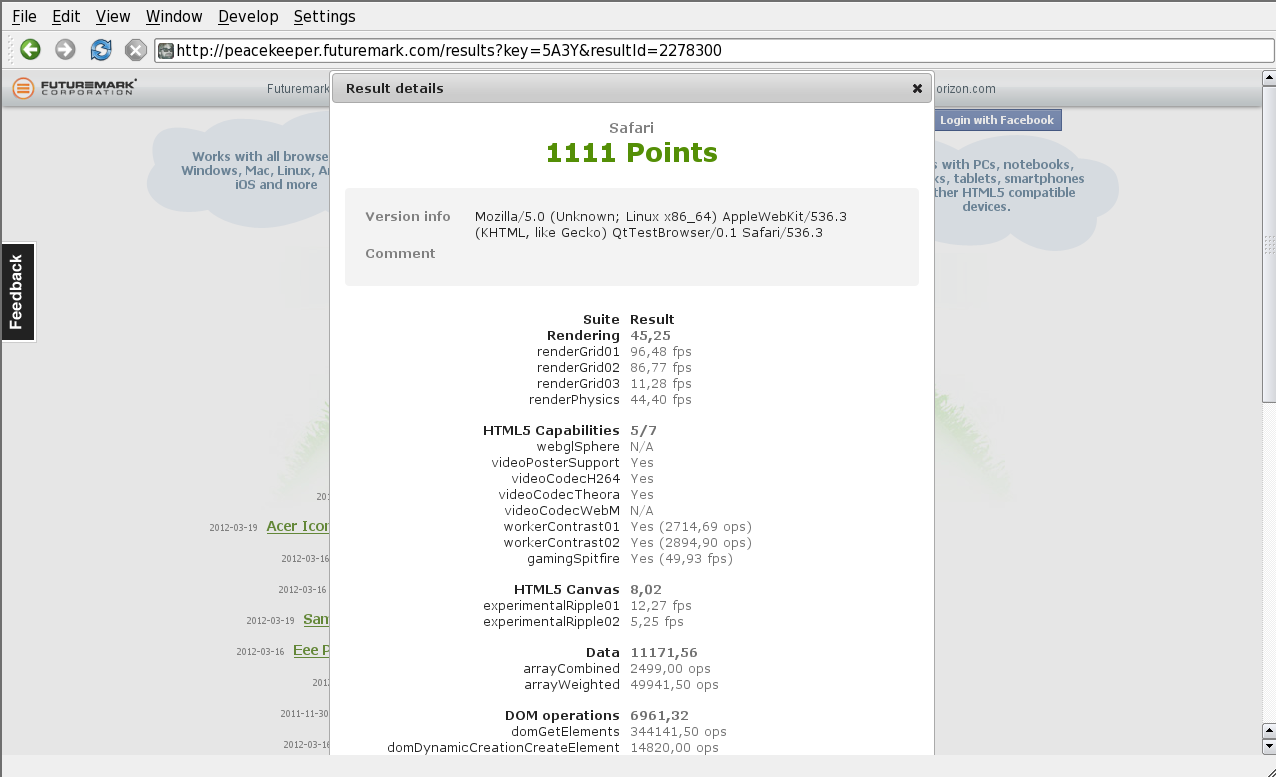Image resolution: width=1276 pixels, height=777 pixels.
Task: Click the Version info label
Action: [408, 216]
